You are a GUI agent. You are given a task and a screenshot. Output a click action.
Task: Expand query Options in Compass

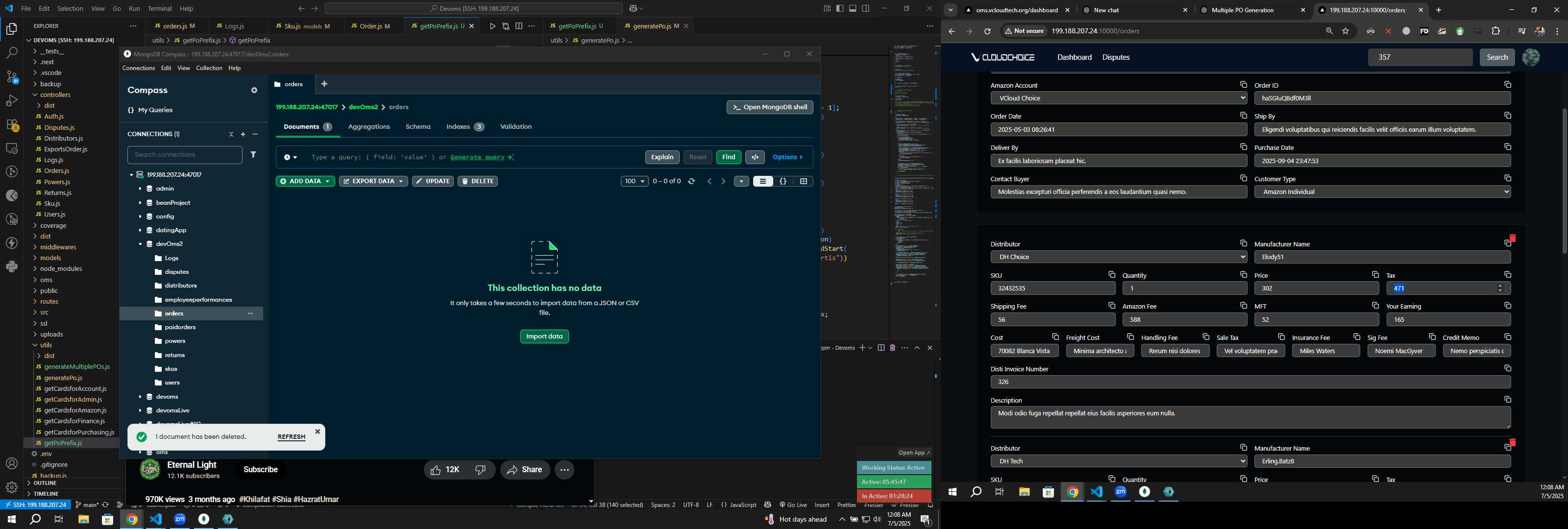pos(788,157)
